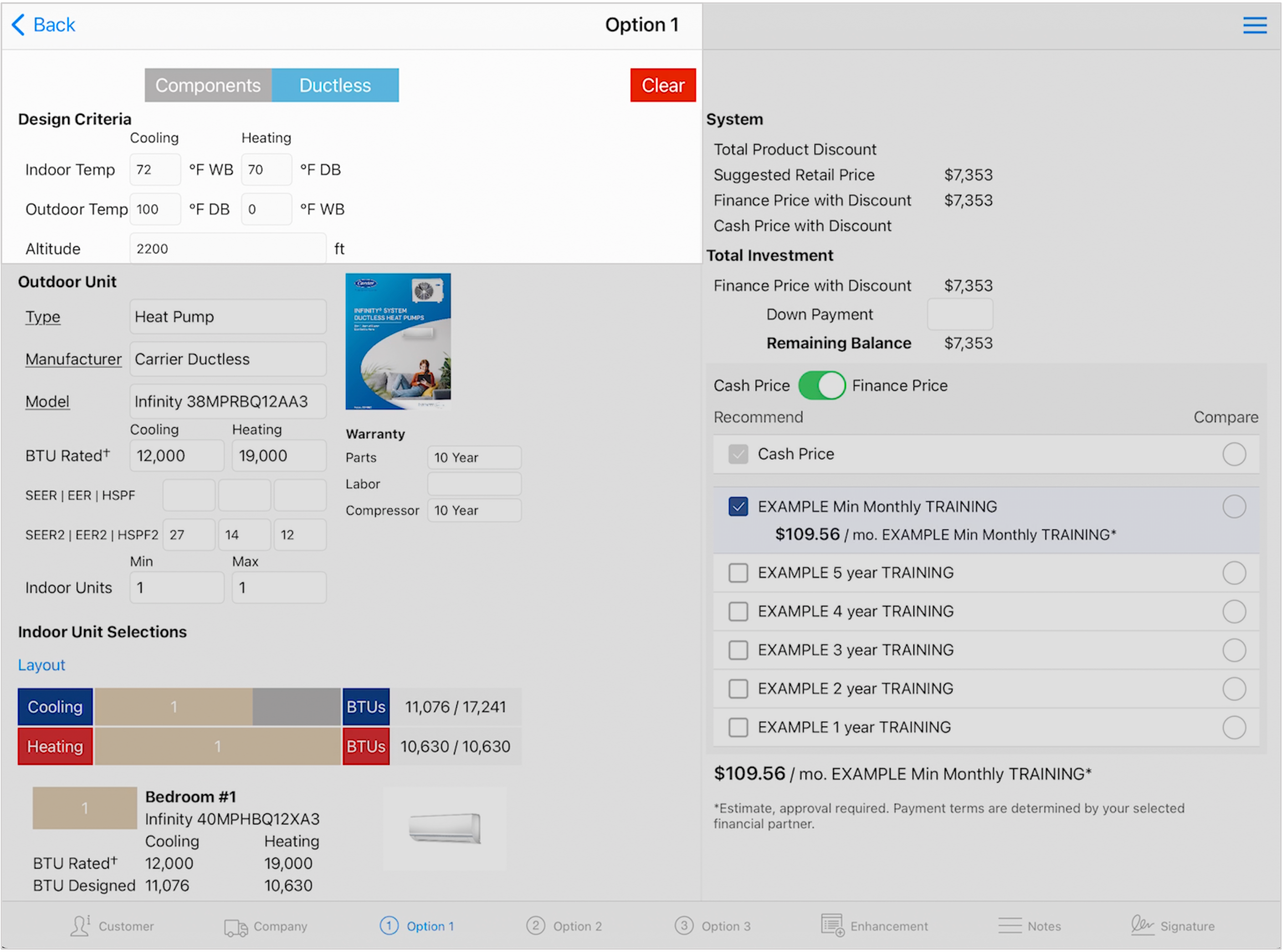This screenshot has width=1282, height=952.
Task: Edit the heating Outdoor Temp 0 field
Action: 267,209
